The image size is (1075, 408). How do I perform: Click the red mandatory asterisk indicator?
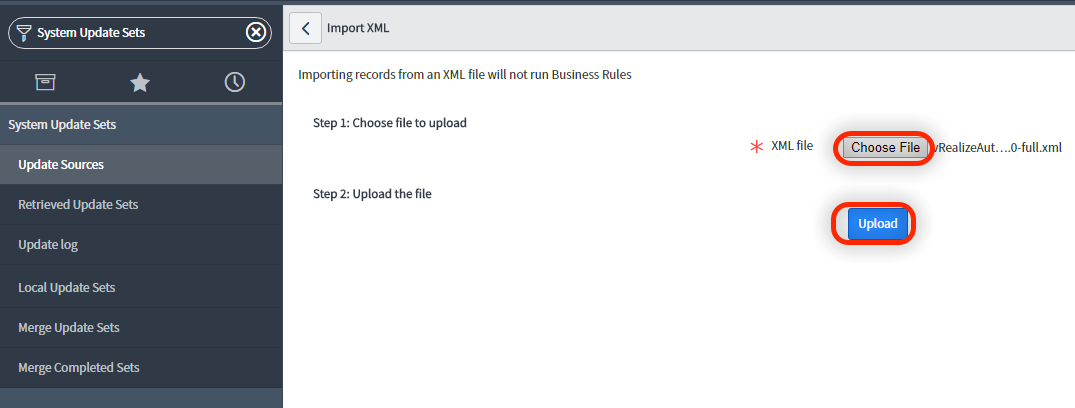coord(756,147)
